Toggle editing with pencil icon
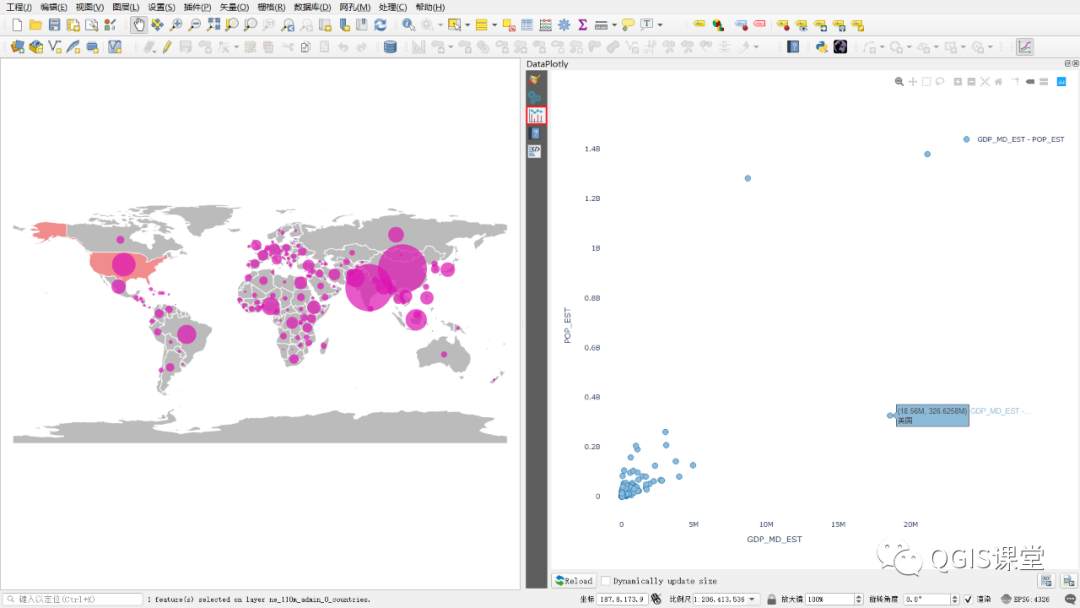This screenshot has height=608, width=1080. pyautogui.click(x=167, y=47)
